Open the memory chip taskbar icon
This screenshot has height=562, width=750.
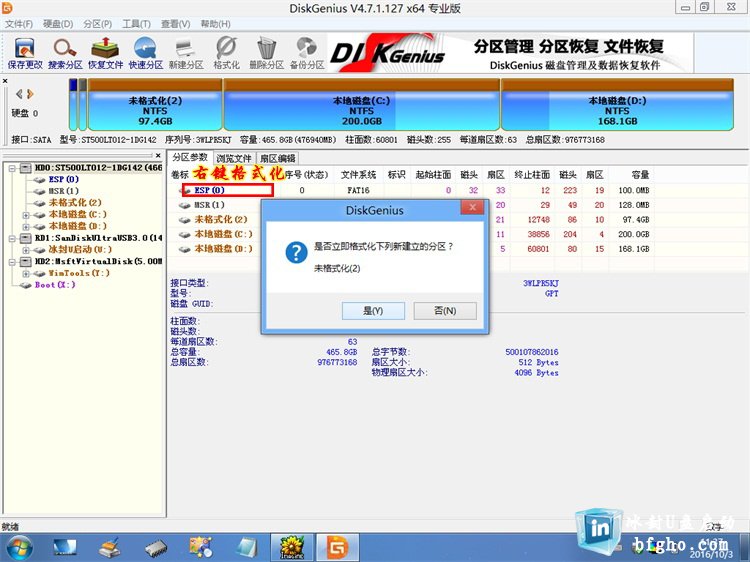156,548
